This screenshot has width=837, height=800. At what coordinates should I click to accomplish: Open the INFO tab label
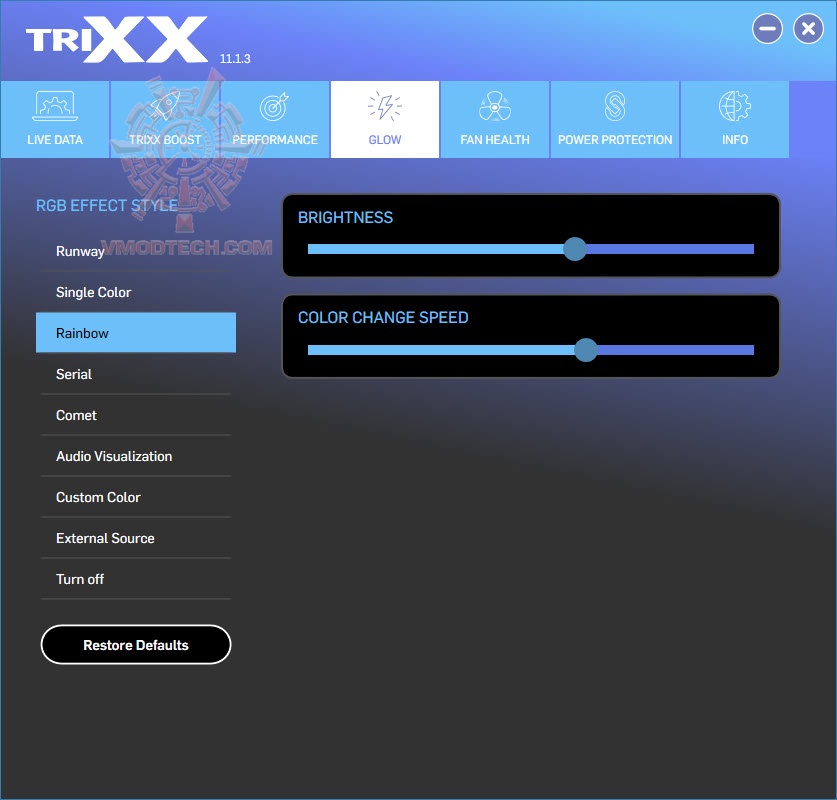click(735, 140)
